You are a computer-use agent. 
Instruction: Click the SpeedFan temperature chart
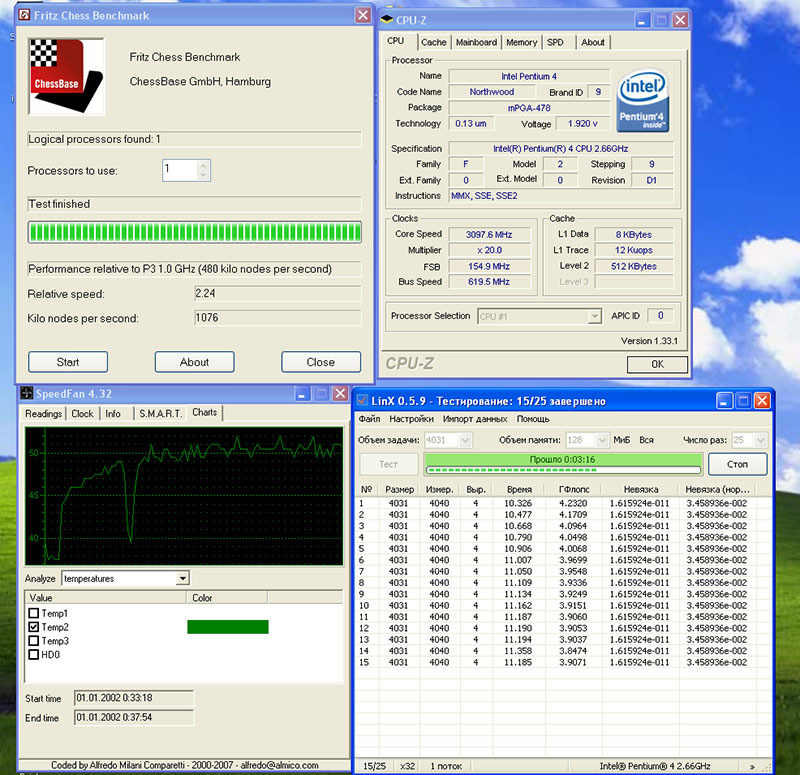coord(184,496)
